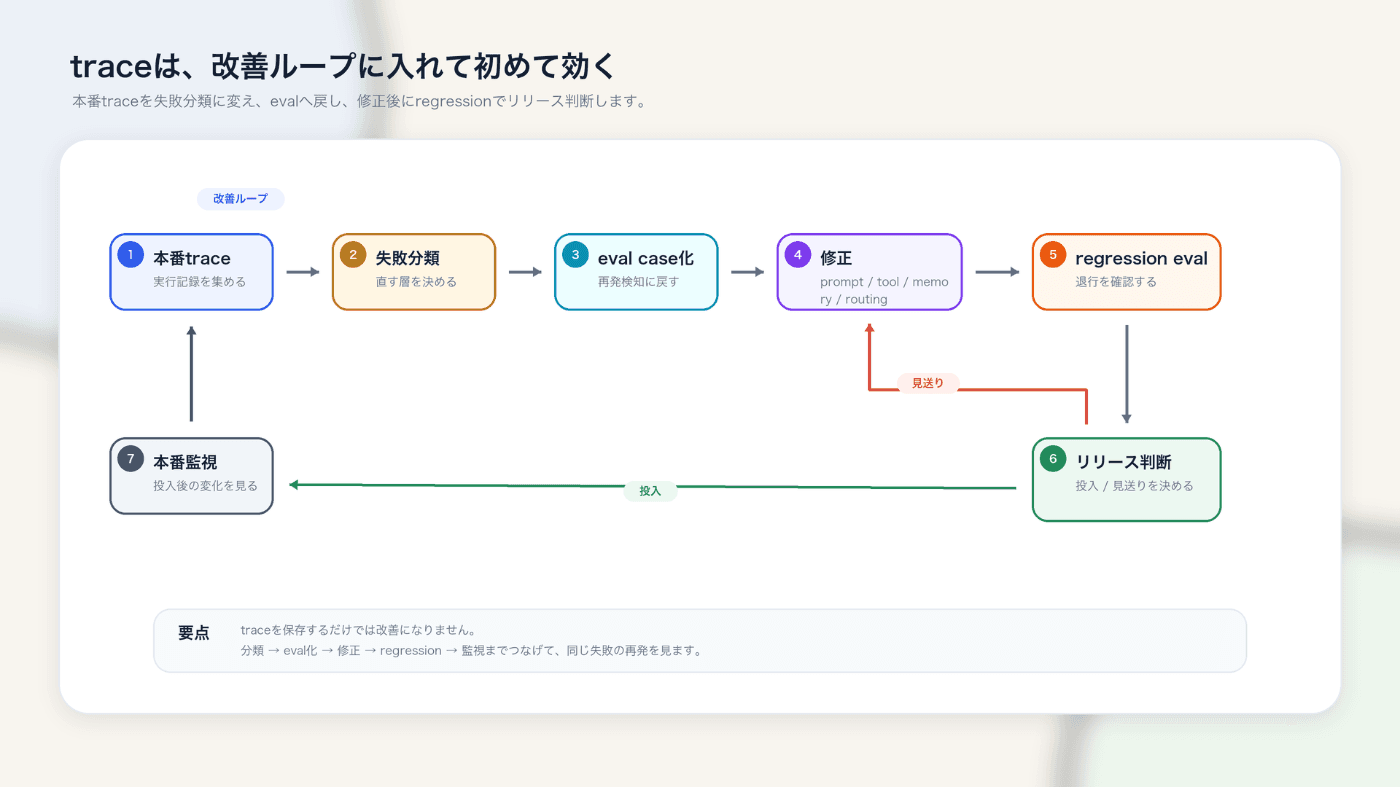Click the subtitle beginning 本番traceを失敗分類に変え
1400x787 pixels.
pos(359,101)
